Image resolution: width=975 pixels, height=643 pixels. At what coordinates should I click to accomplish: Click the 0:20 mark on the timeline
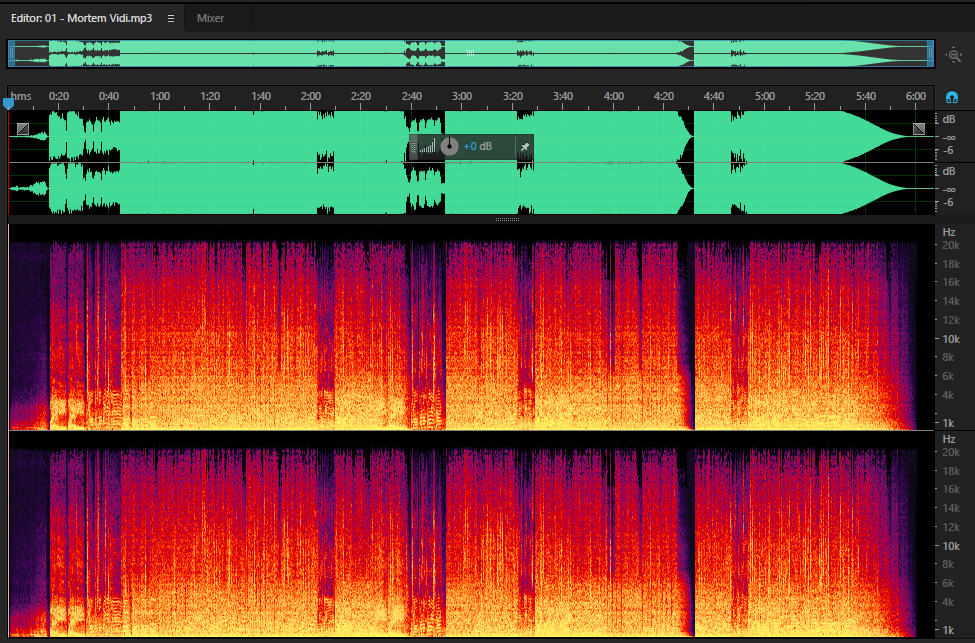59,96
